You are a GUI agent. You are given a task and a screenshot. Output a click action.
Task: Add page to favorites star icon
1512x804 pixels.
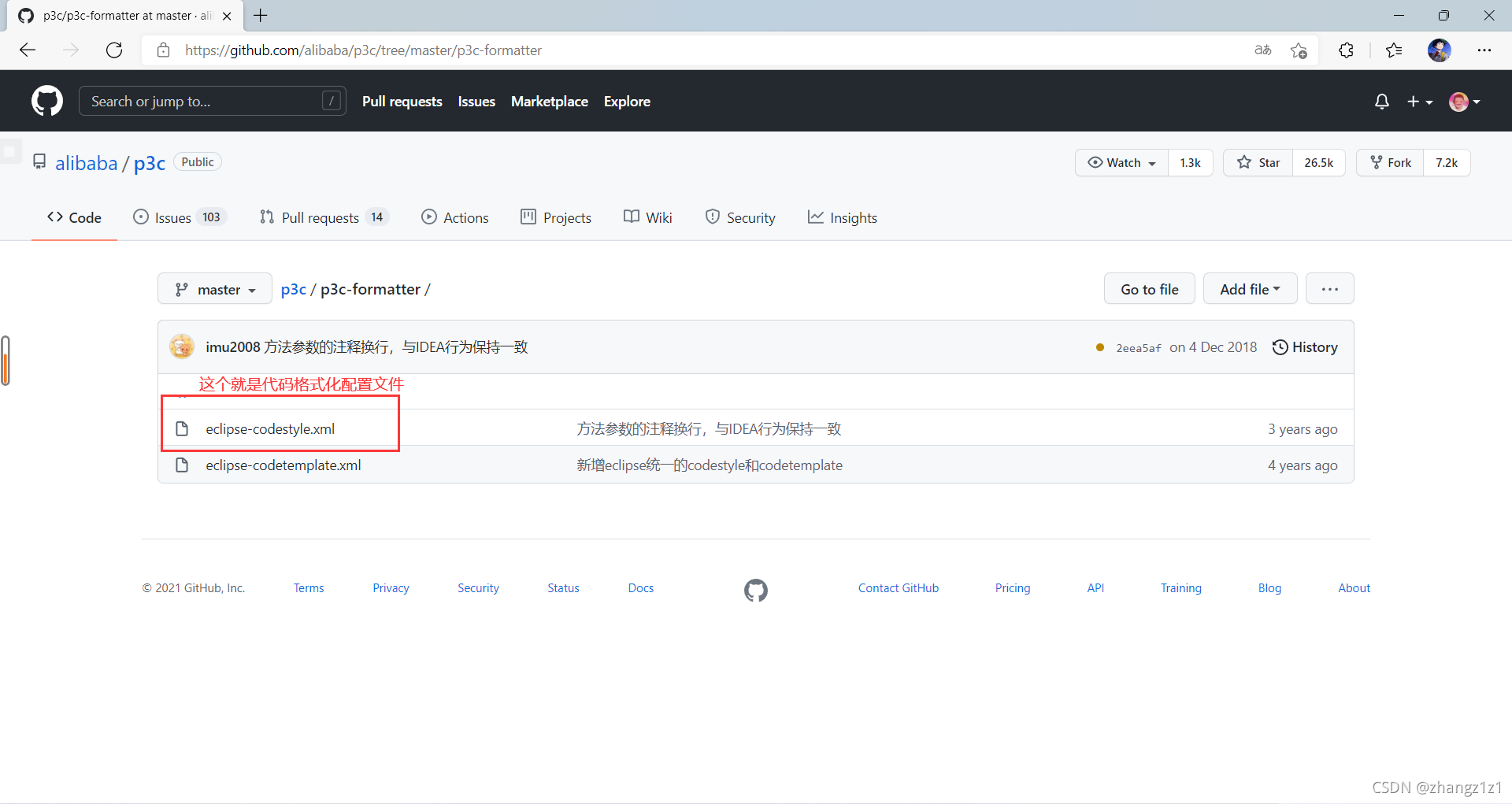1299,50
